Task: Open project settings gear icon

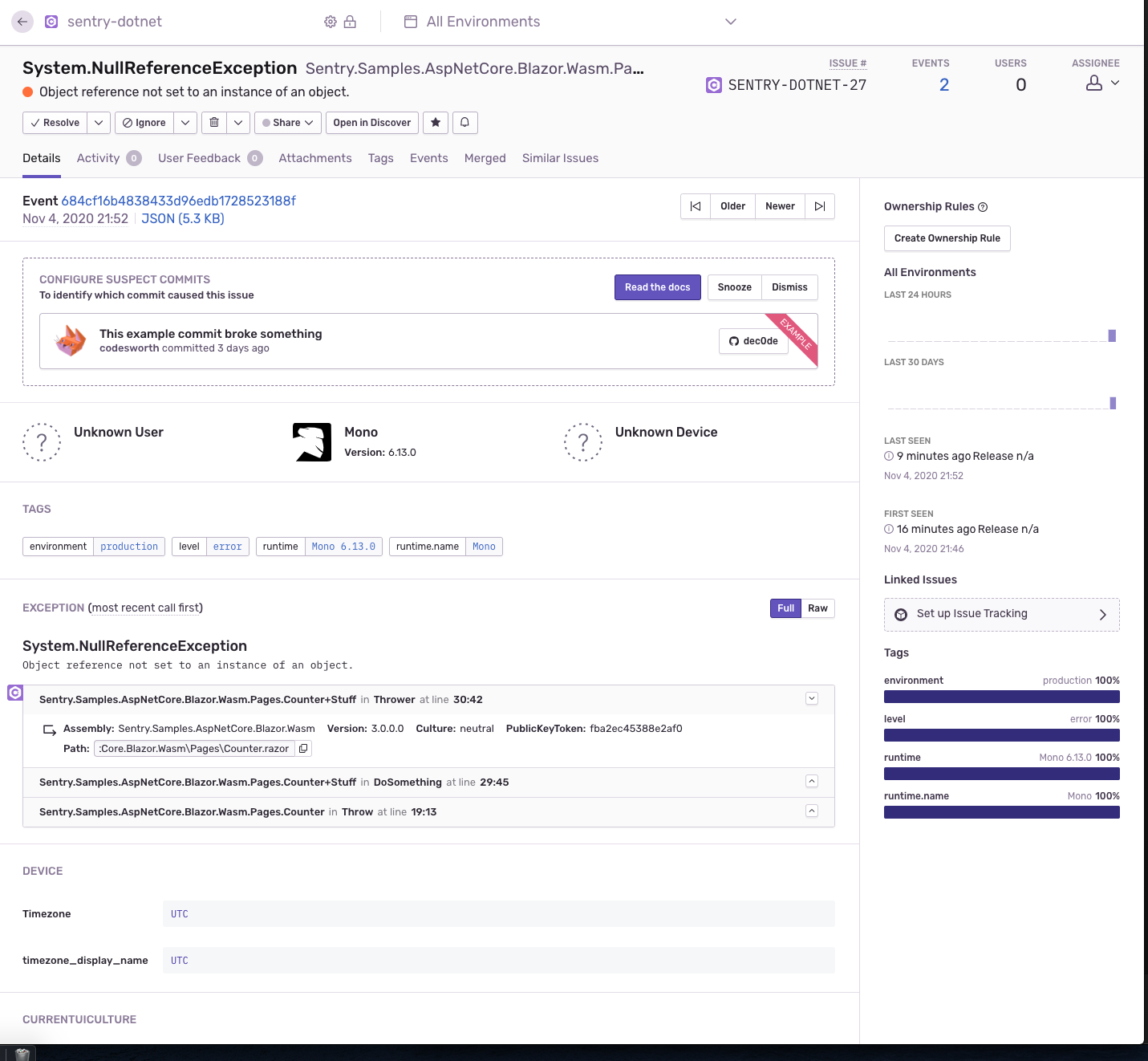Action: tap(331, 22)
